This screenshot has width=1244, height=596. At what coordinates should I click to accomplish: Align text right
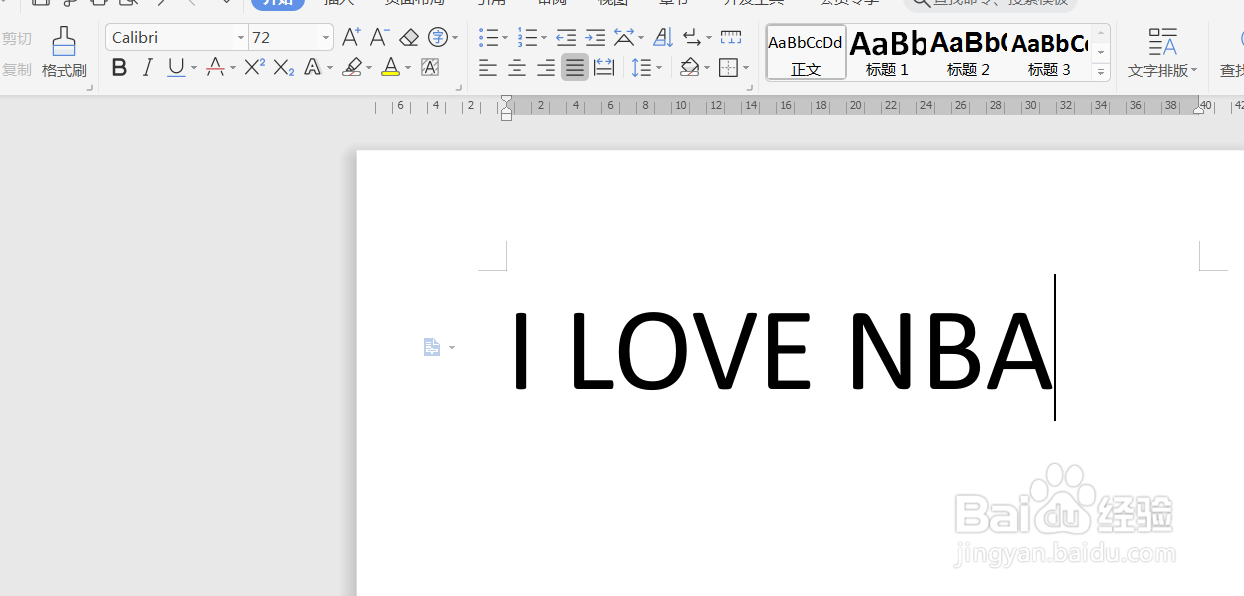546,68
